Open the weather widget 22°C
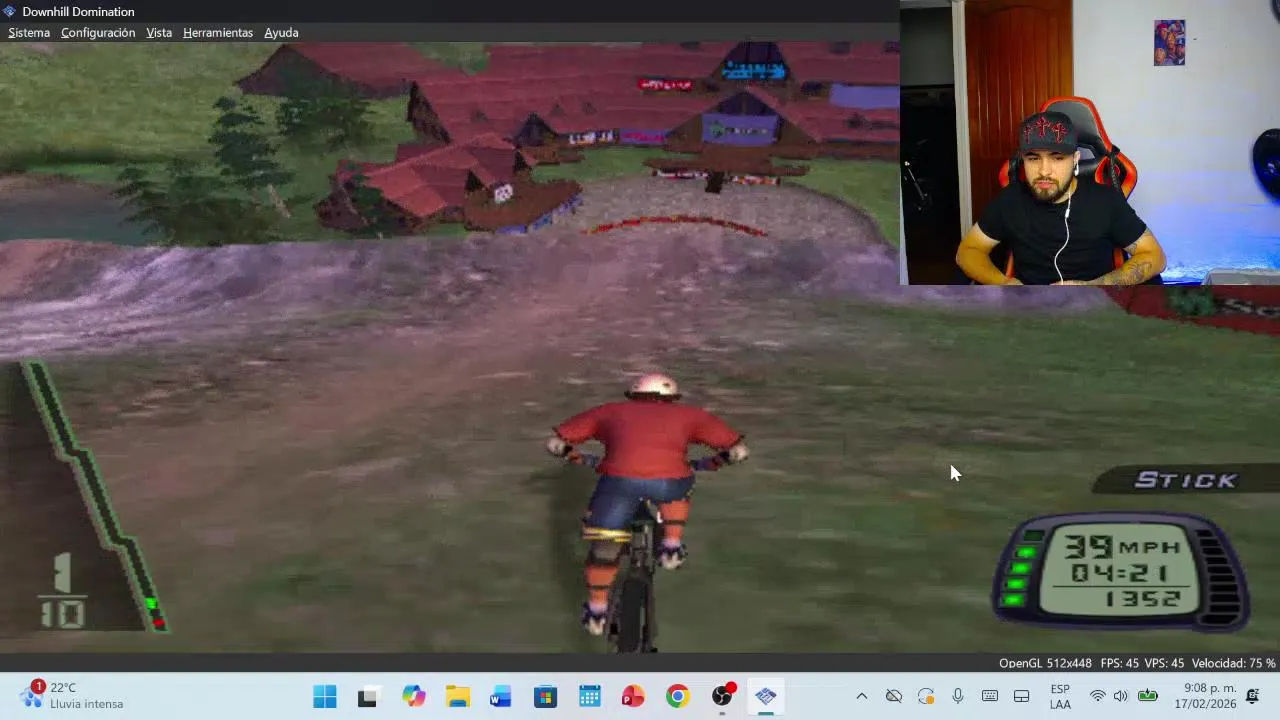This screenshot has width=1280, height=720. 70,696
